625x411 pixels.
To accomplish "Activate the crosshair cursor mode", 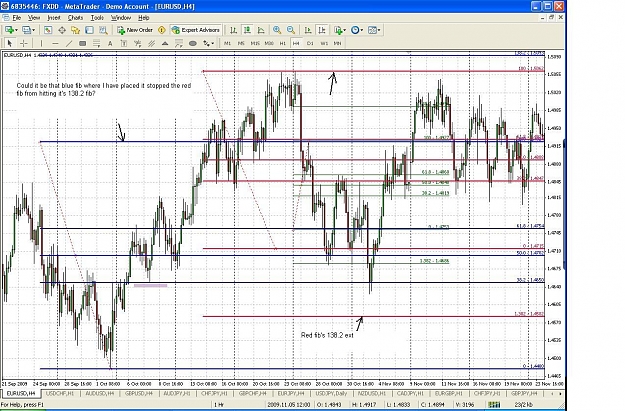I will pos(24,43).
